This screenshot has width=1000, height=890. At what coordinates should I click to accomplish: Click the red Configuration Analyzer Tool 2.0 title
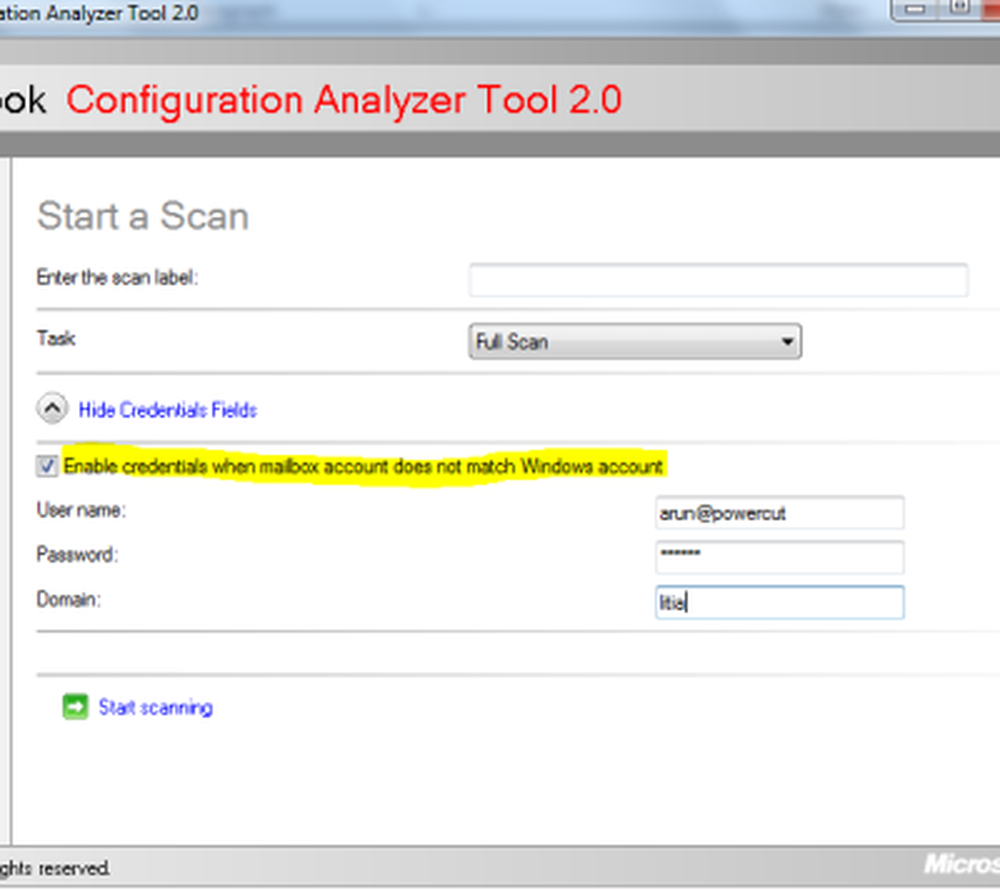coord(344,100)
